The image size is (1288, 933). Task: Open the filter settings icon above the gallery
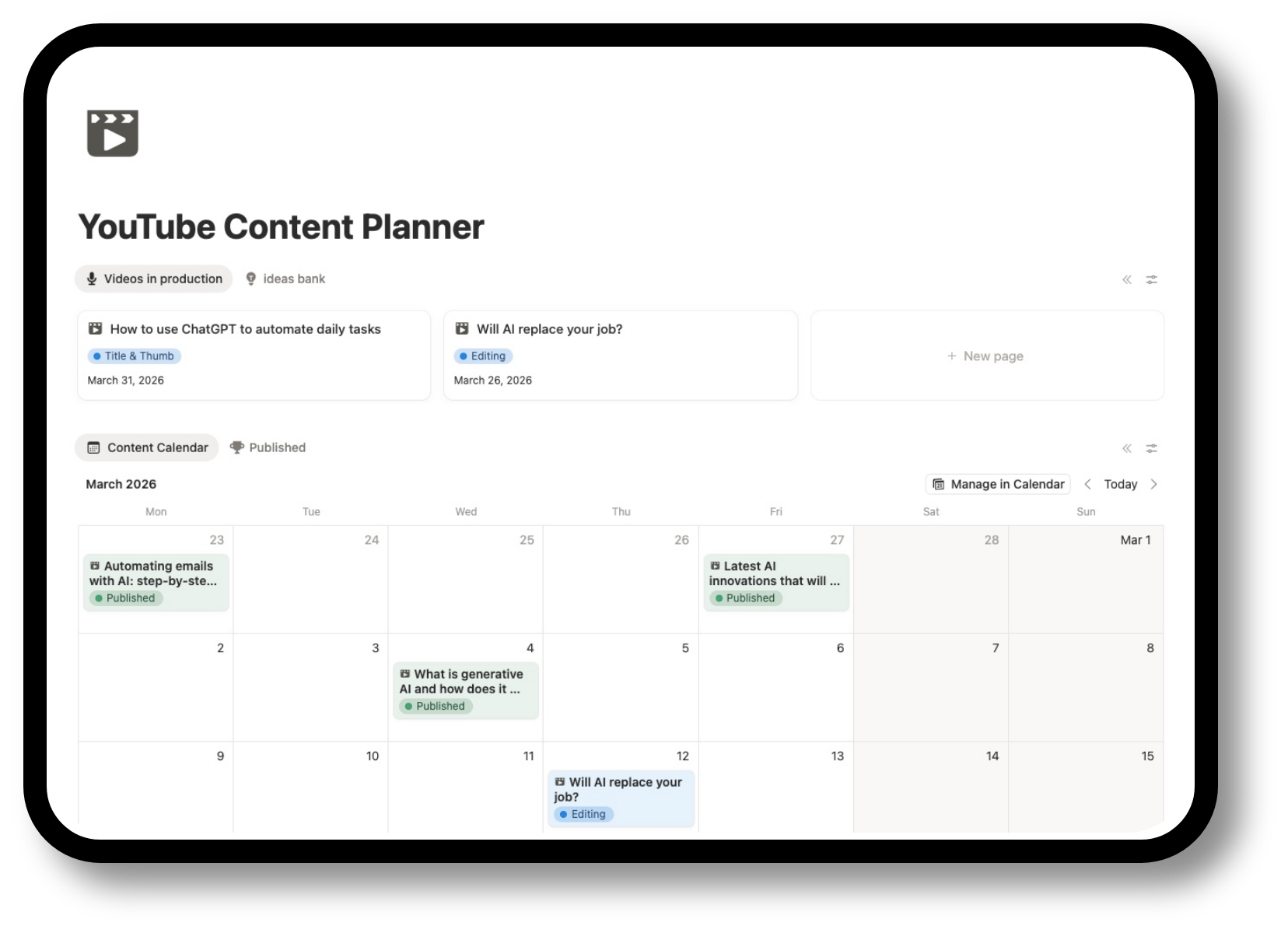(1152, 279)
